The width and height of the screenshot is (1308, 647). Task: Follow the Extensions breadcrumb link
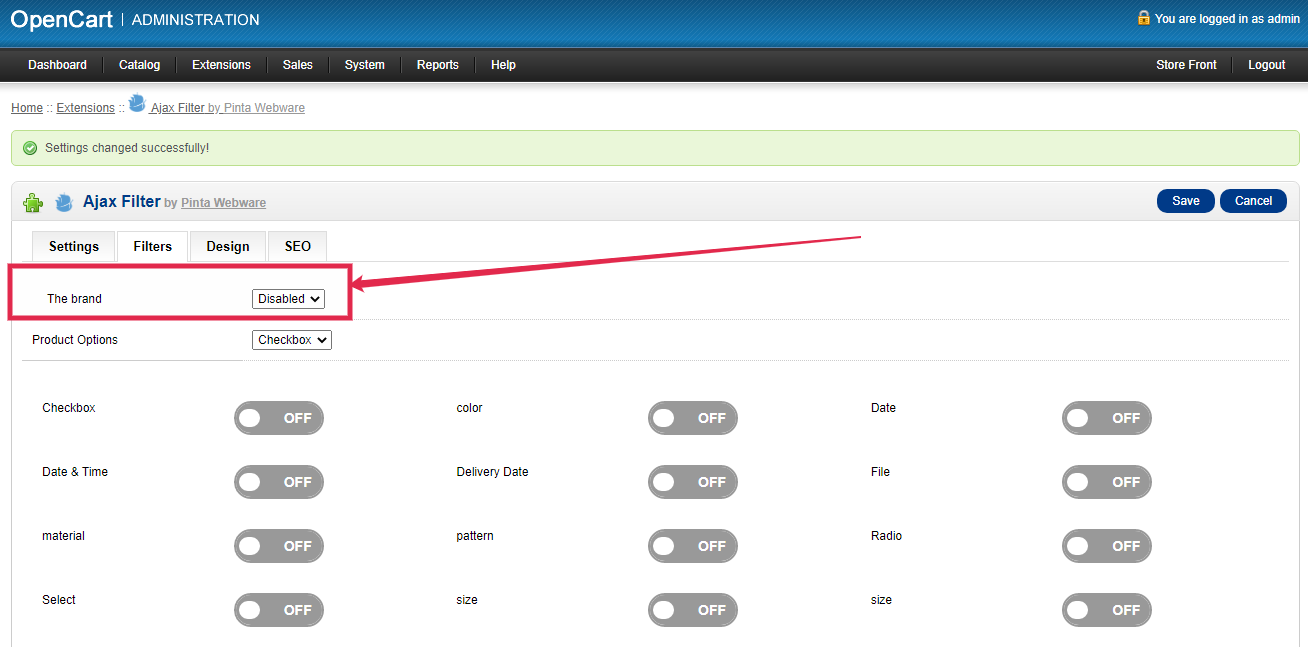(85, 108)
